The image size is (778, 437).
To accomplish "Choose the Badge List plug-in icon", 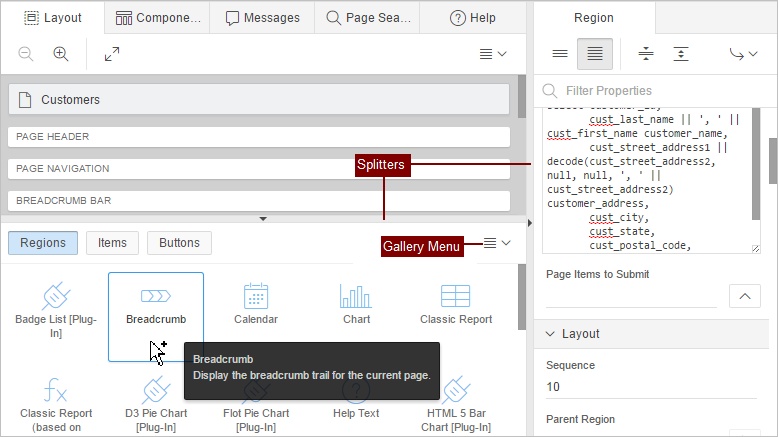I will [56, 305].
